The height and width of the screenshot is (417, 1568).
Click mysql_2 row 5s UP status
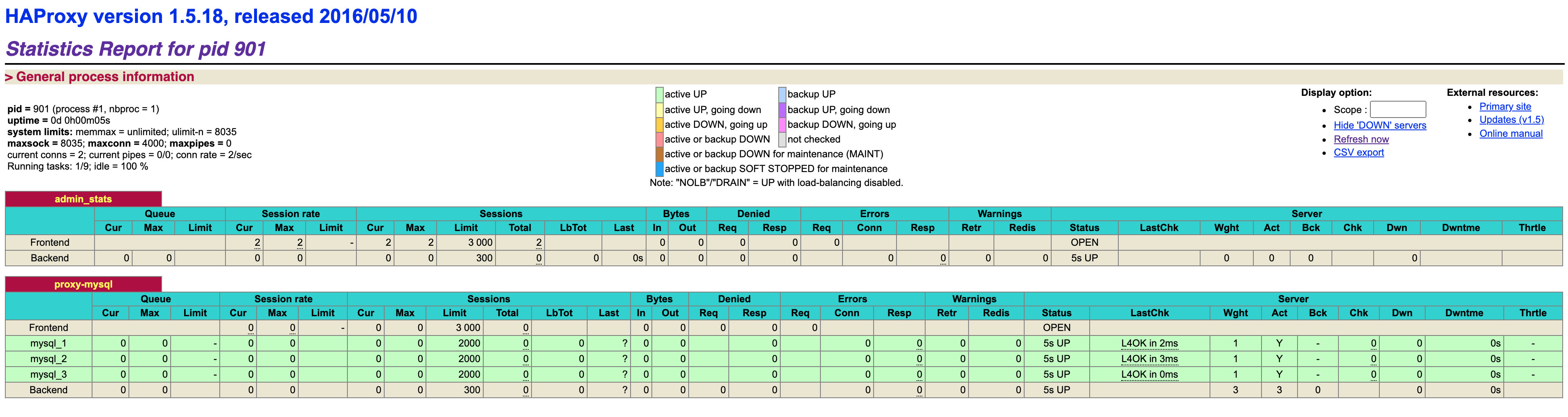coord(1057,359)
